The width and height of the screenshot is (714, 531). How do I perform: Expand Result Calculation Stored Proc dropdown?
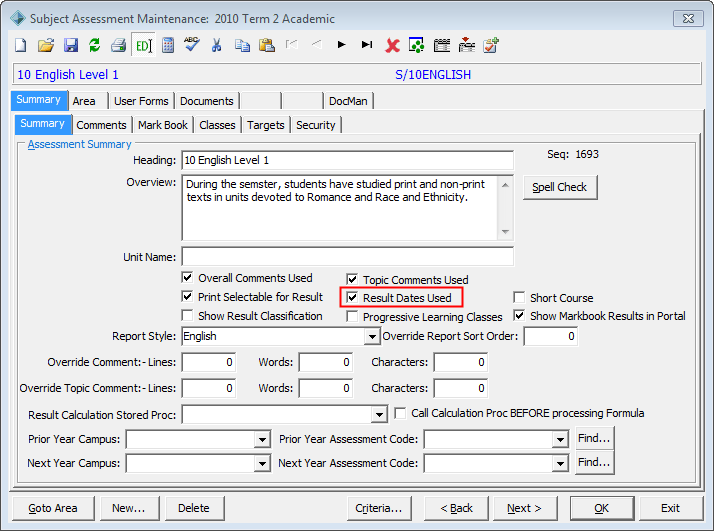click(x=379, y=415)
